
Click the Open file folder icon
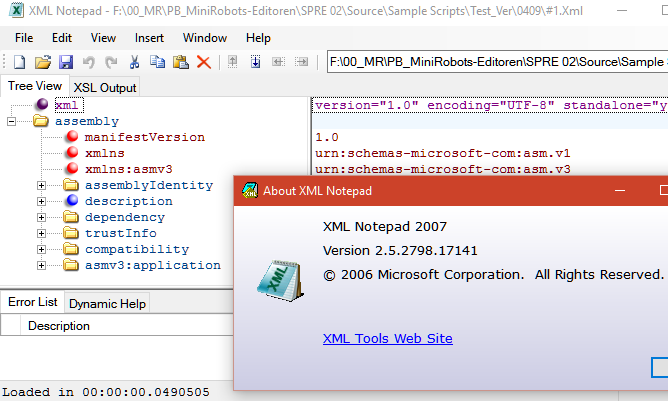coord(43,62)
